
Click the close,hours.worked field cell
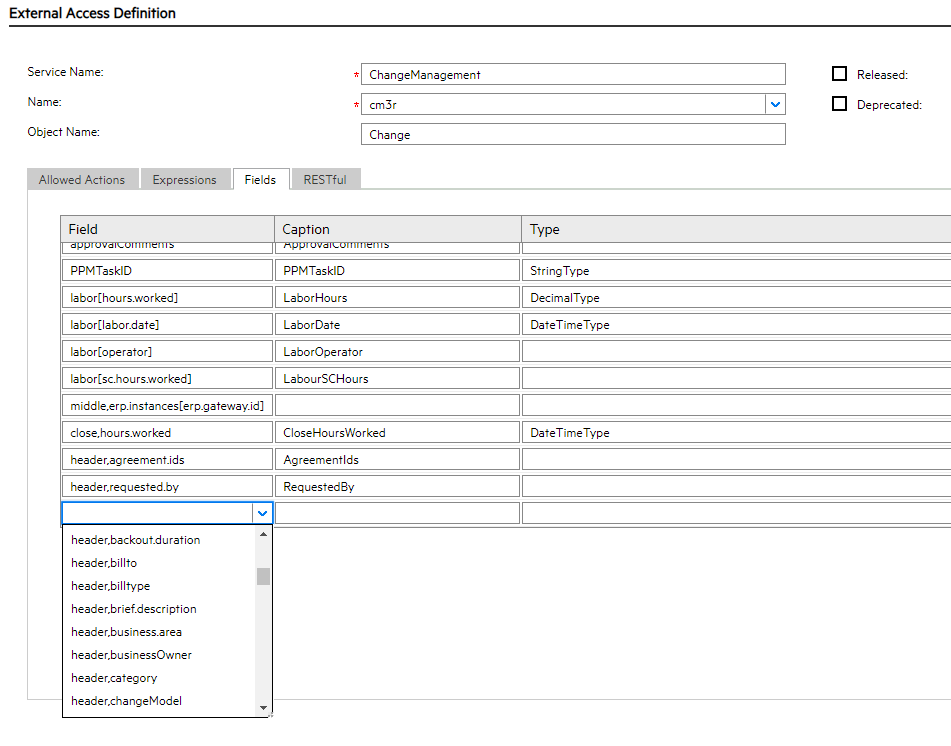[167, 432]
